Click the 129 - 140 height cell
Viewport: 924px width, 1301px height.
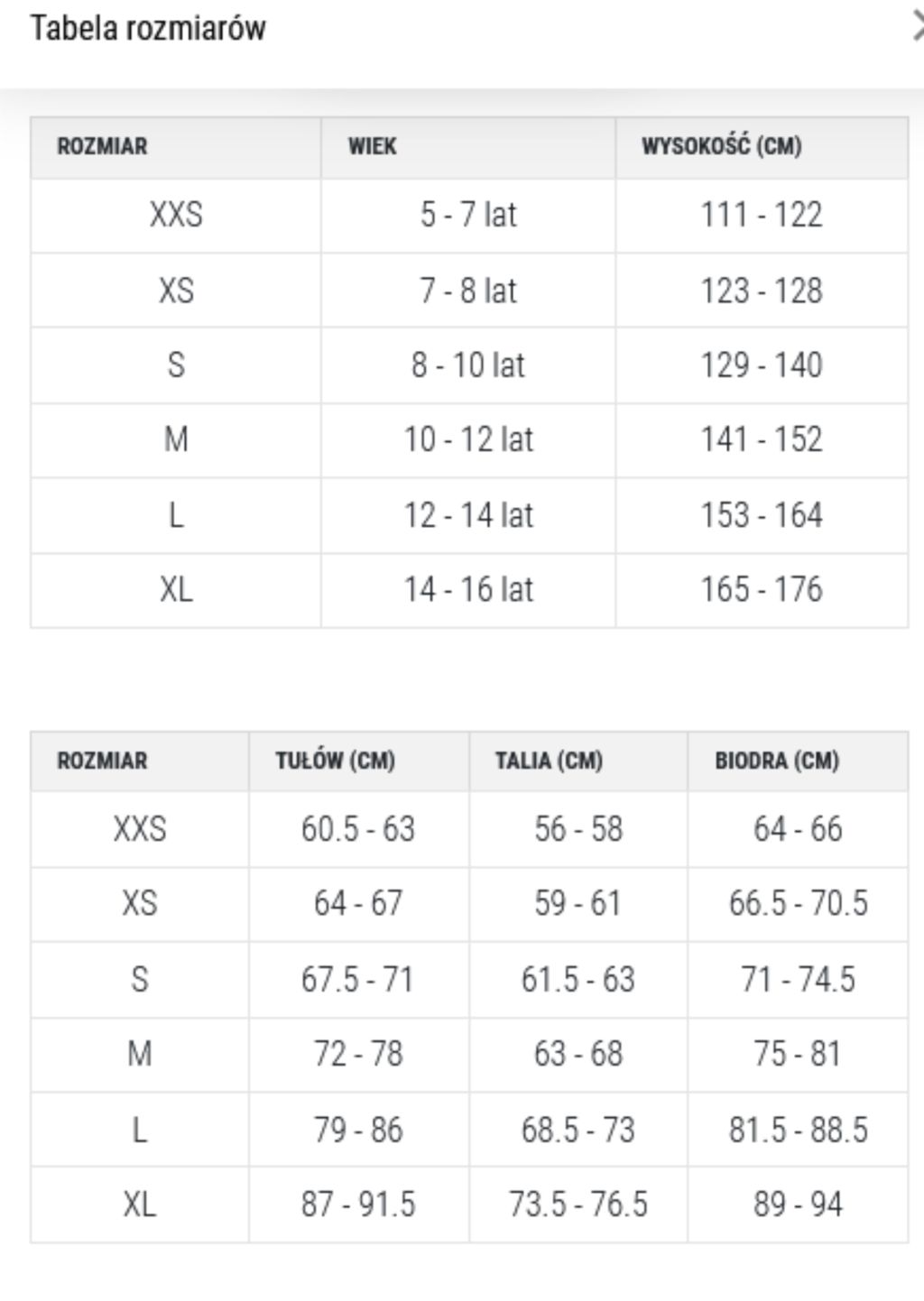762,365
